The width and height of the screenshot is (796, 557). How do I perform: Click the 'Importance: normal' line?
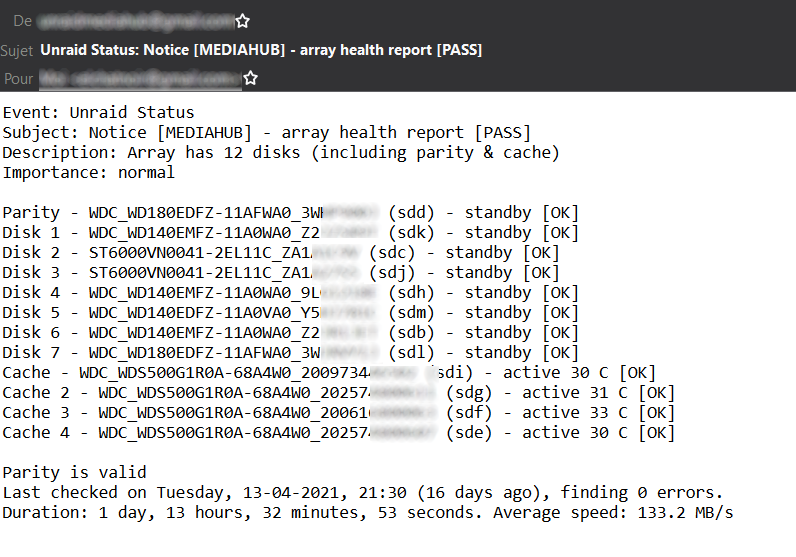click(89, 173)
